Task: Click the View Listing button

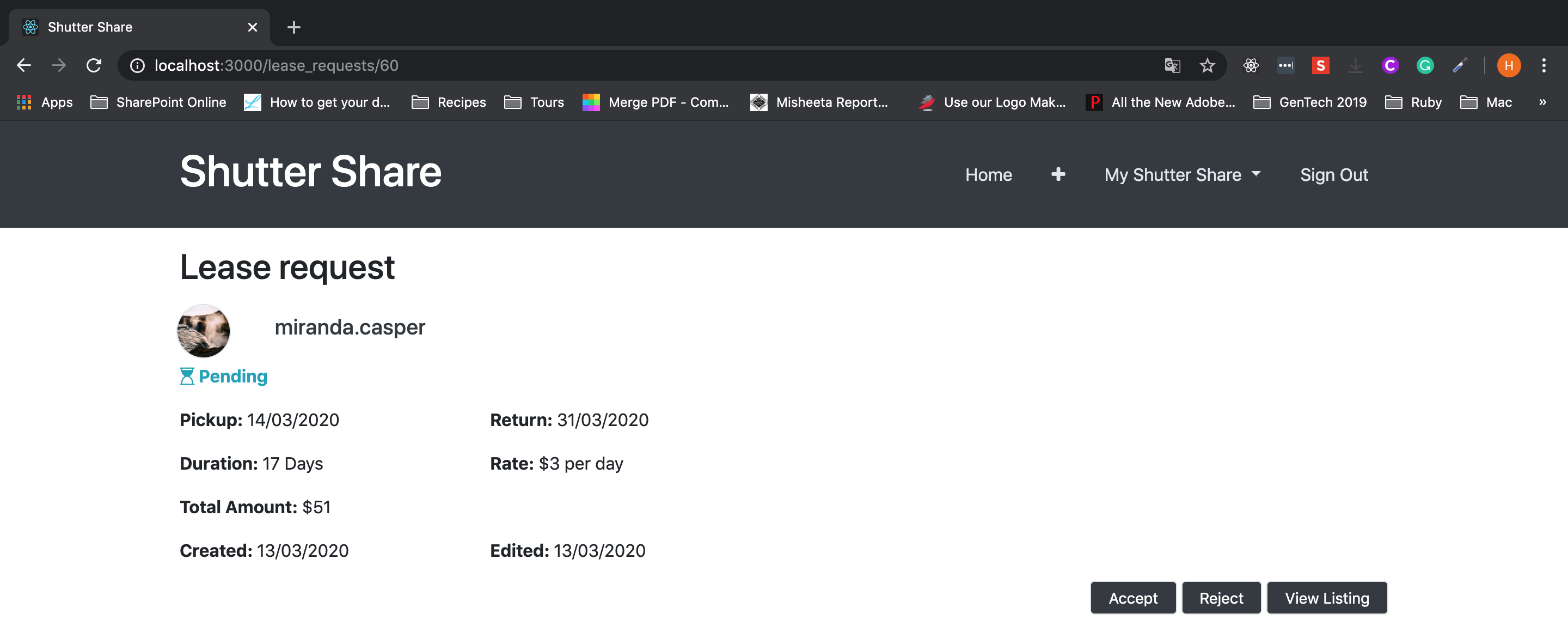Action: [1326, 598]
